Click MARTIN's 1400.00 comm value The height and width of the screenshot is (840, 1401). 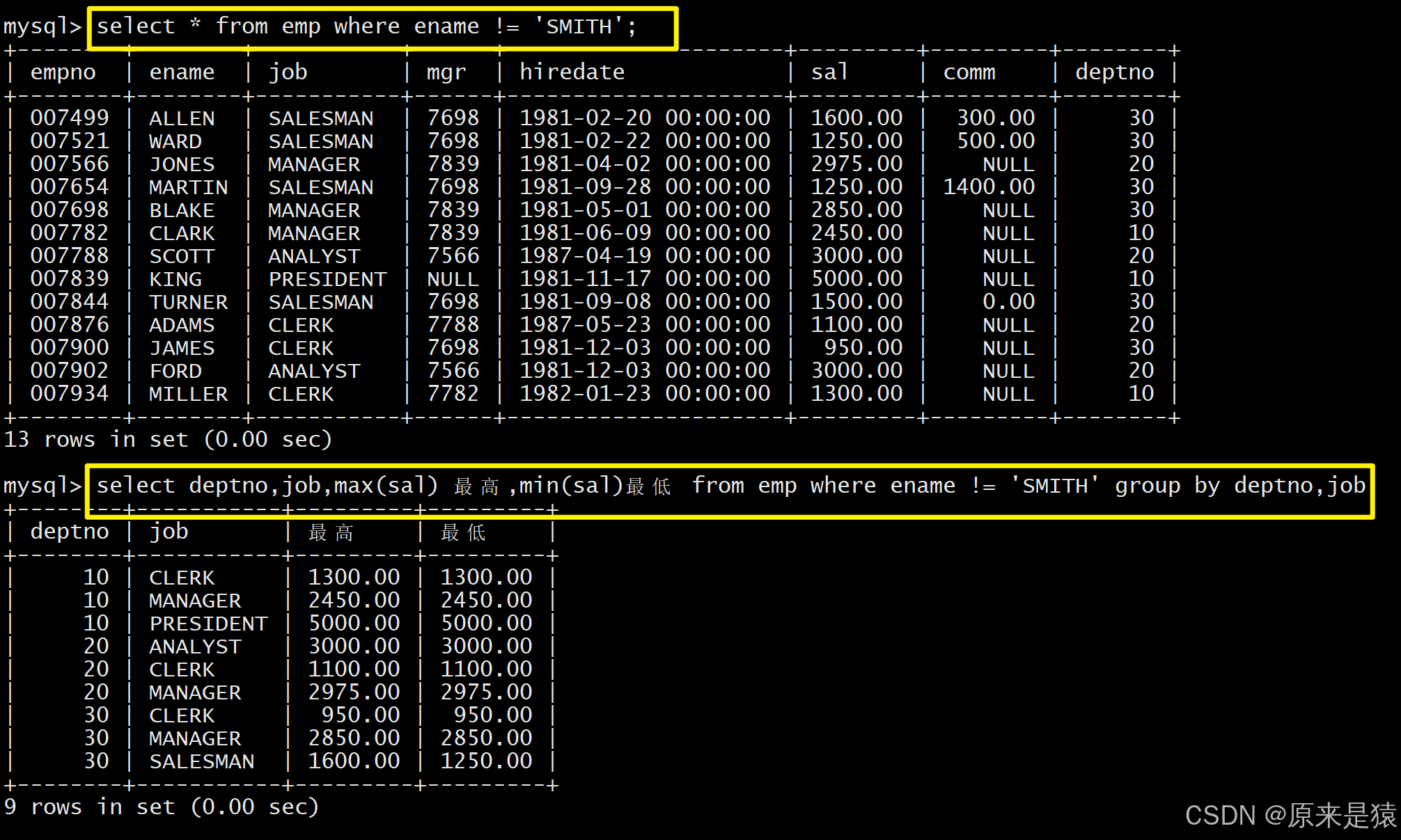point(988,187)
